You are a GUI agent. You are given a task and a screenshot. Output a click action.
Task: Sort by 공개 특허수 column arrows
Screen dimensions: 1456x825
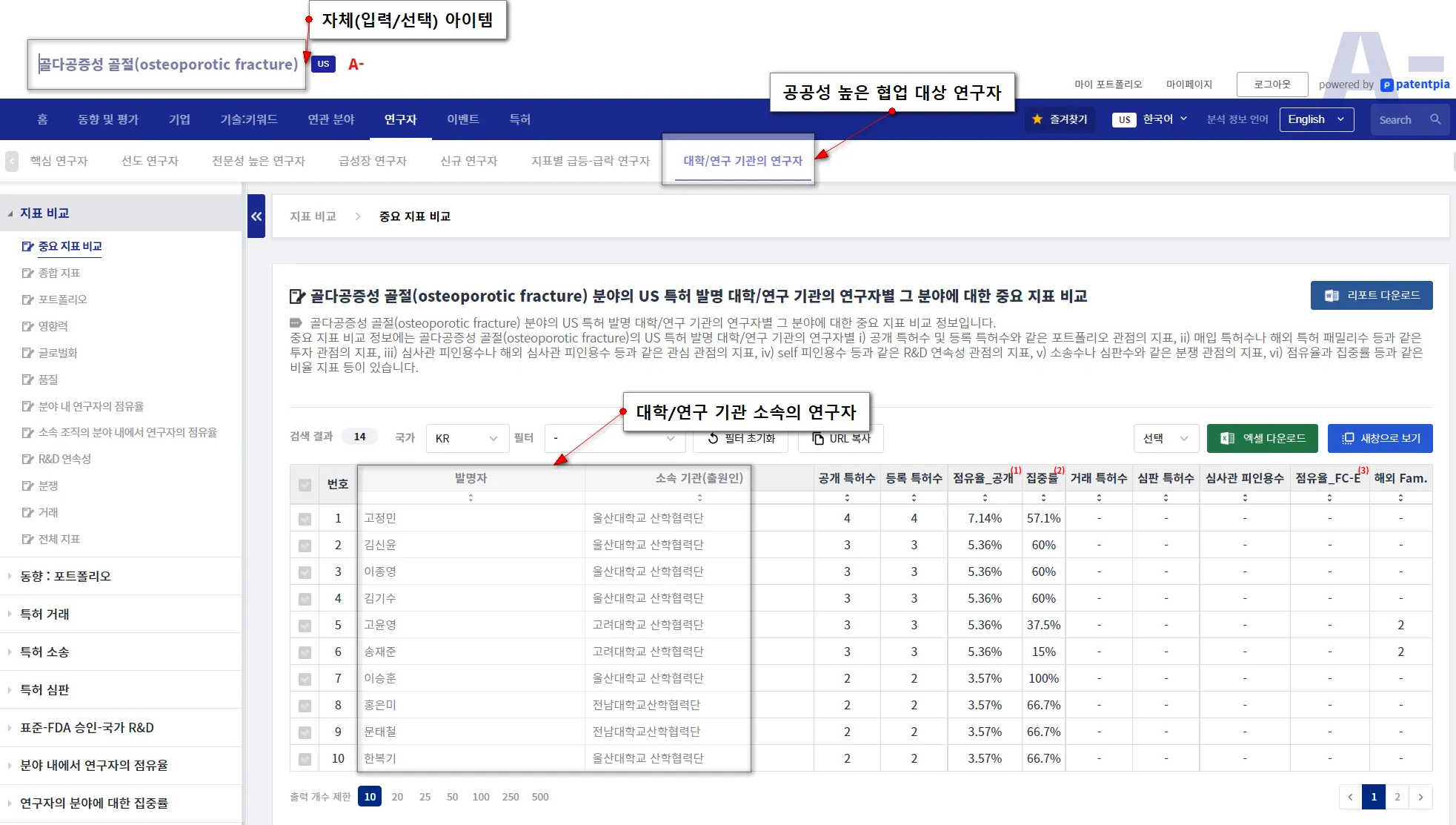pyautogui.click(x=847, y=498)
